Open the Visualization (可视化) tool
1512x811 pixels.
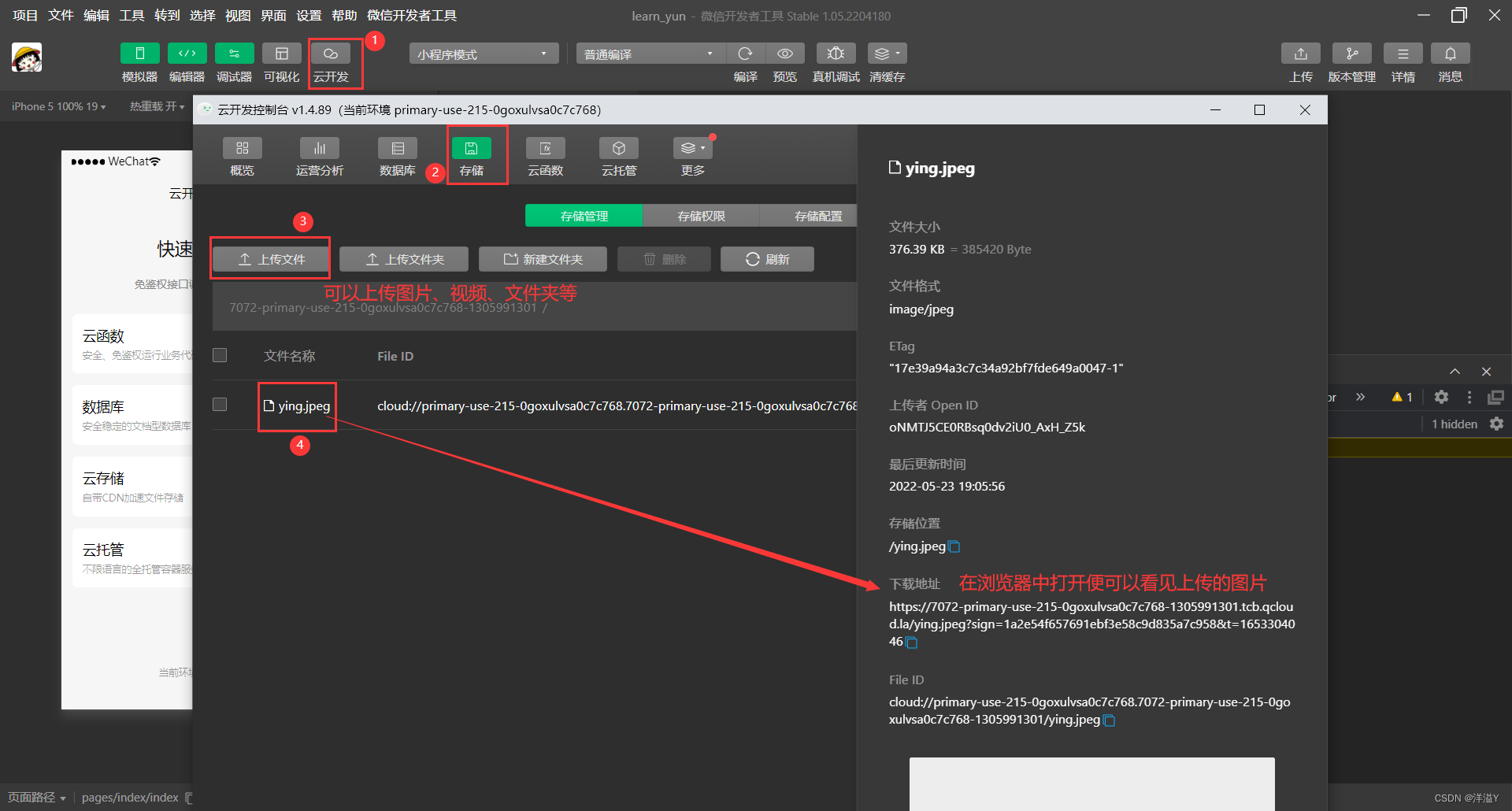coord(281,54)
